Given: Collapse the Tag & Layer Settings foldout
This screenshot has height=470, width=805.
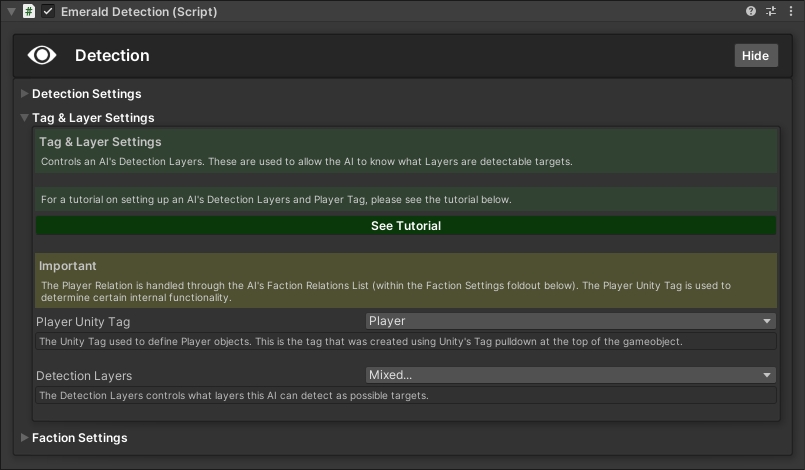Looking at the screenshot, I should pyautogui.click(x=25, y=118).
